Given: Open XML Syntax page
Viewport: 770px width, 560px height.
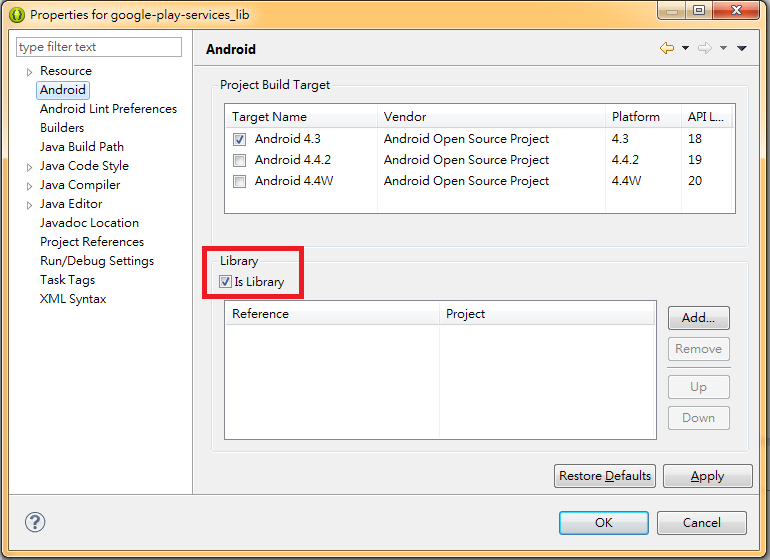Looking at the screenshot, I should (x=73, y=299).
